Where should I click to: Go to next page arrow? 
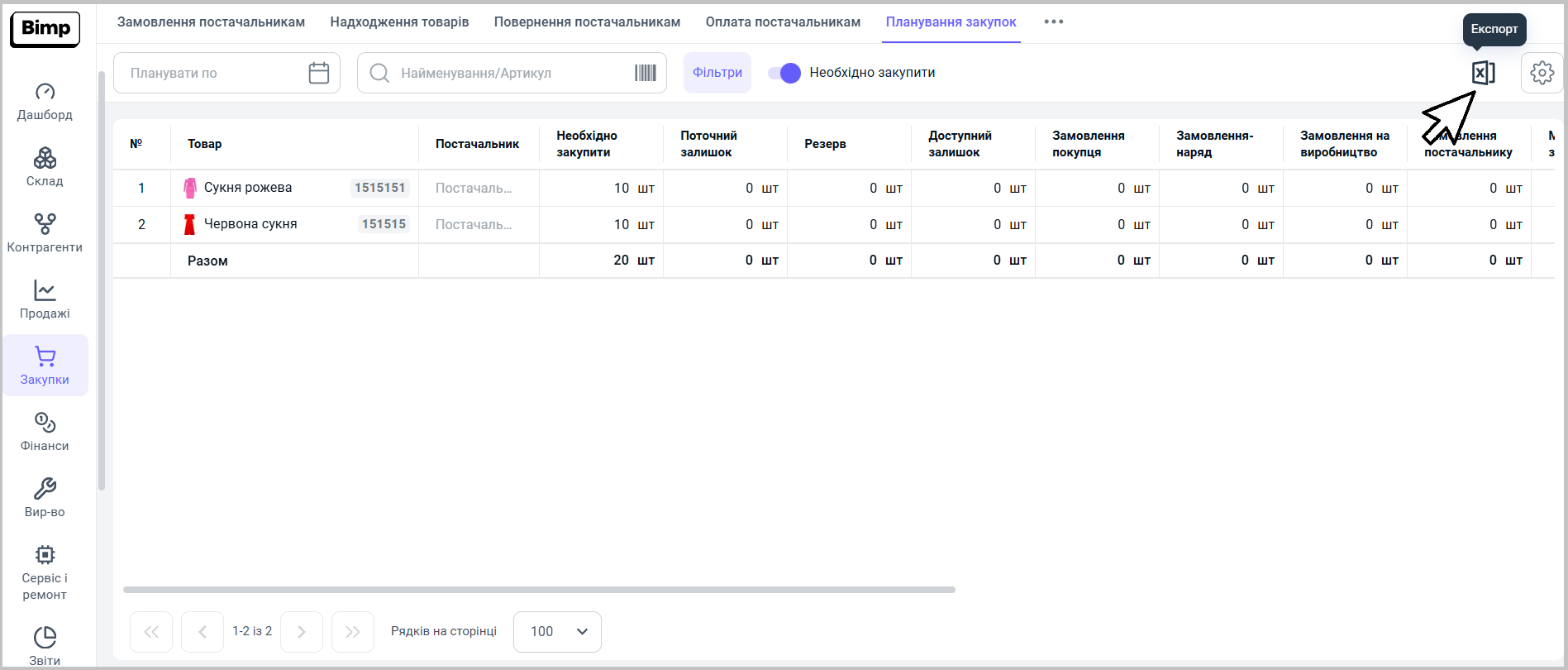click(x=302, y=632)
